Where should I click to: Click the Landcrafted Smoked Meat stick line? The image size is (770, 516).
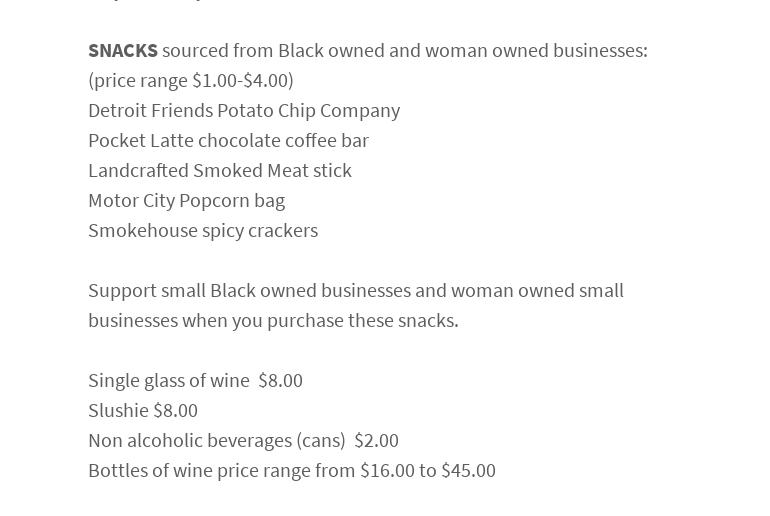tap(220, 170)
